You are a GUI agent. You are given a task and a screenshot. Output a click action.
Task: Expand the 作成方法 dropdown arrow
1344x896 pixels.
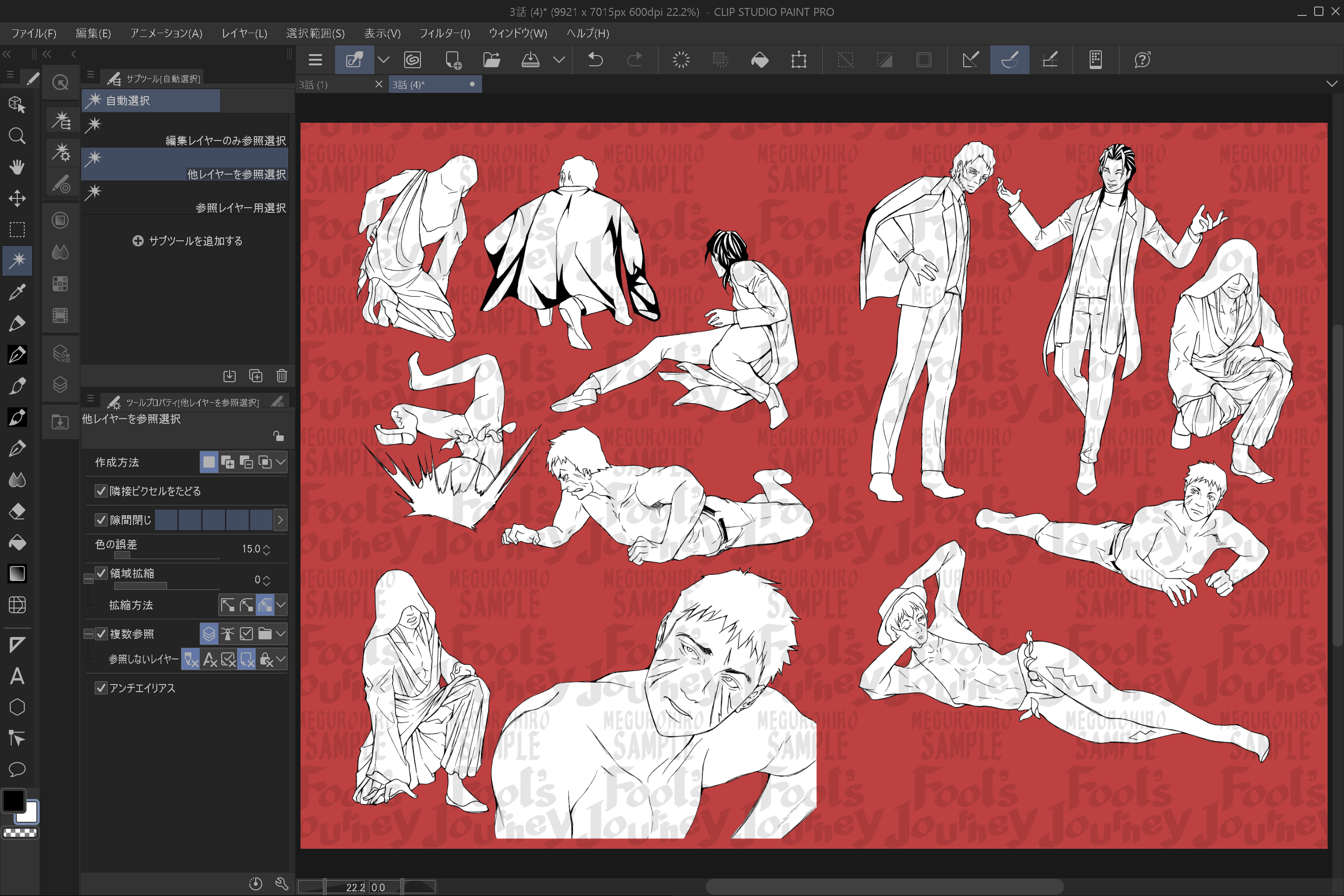[x=280, y=462]
